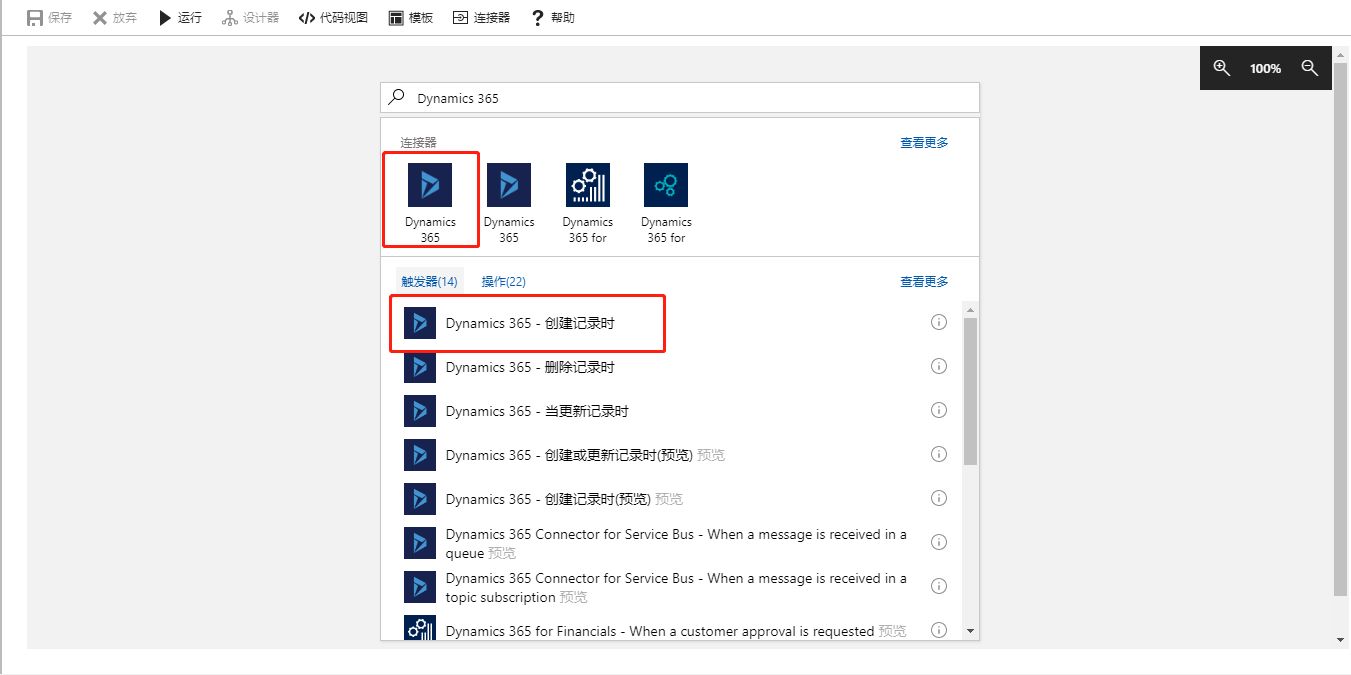Screen dimensions: 1351x675
Task: Click icon of Service Bus topic subscription row
Action: 420,587
